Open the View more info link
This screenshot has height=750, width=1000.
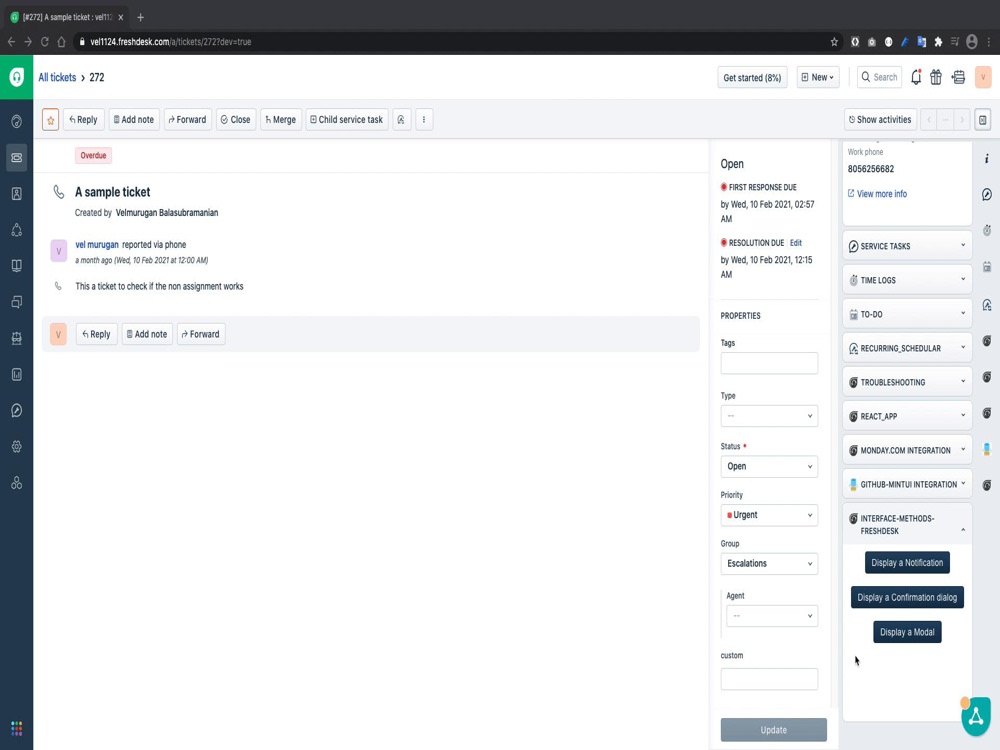point(877,194)
